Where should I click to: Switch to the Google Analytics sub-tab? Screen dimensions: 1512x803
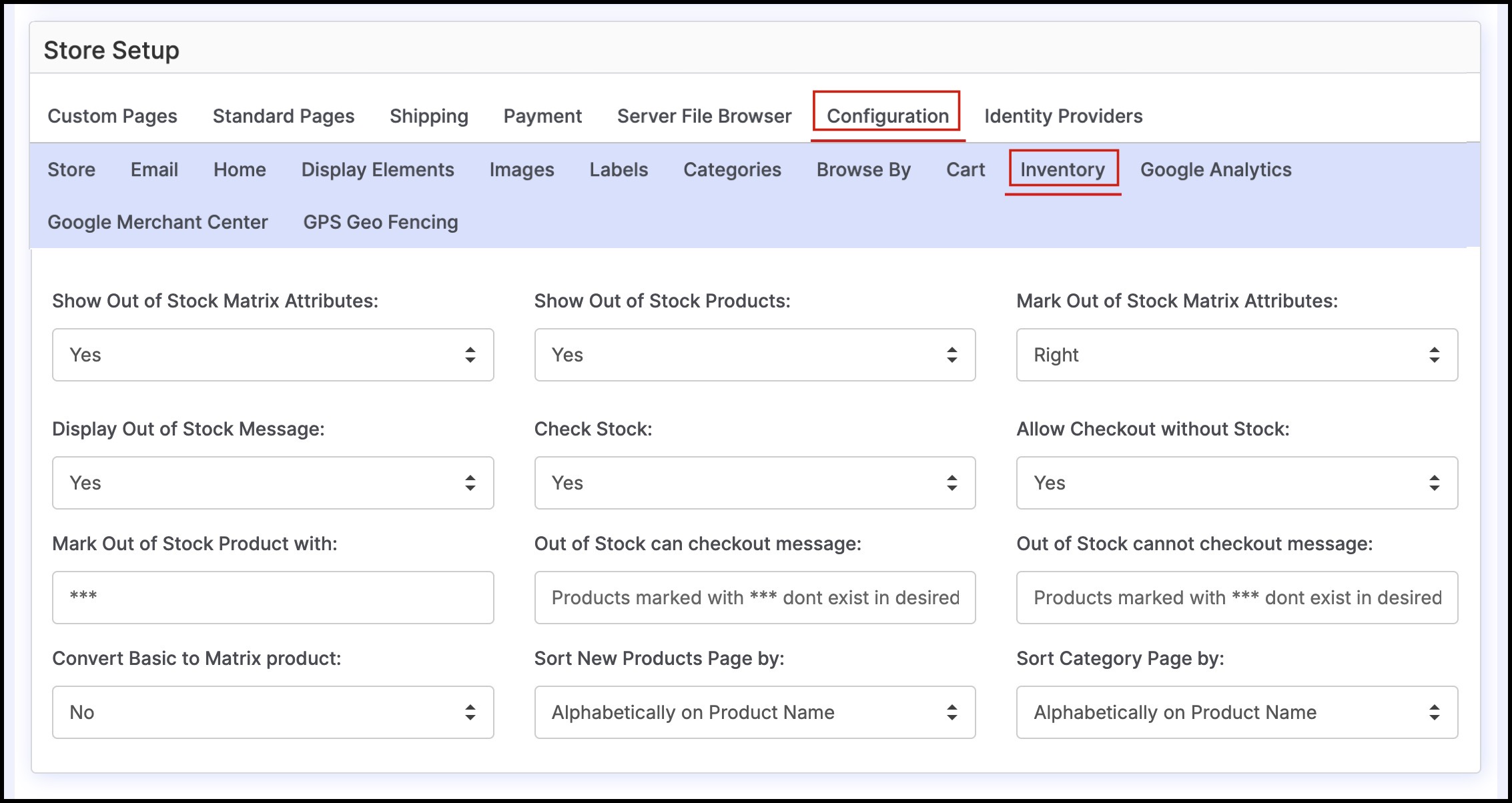tap(1216, 169)
